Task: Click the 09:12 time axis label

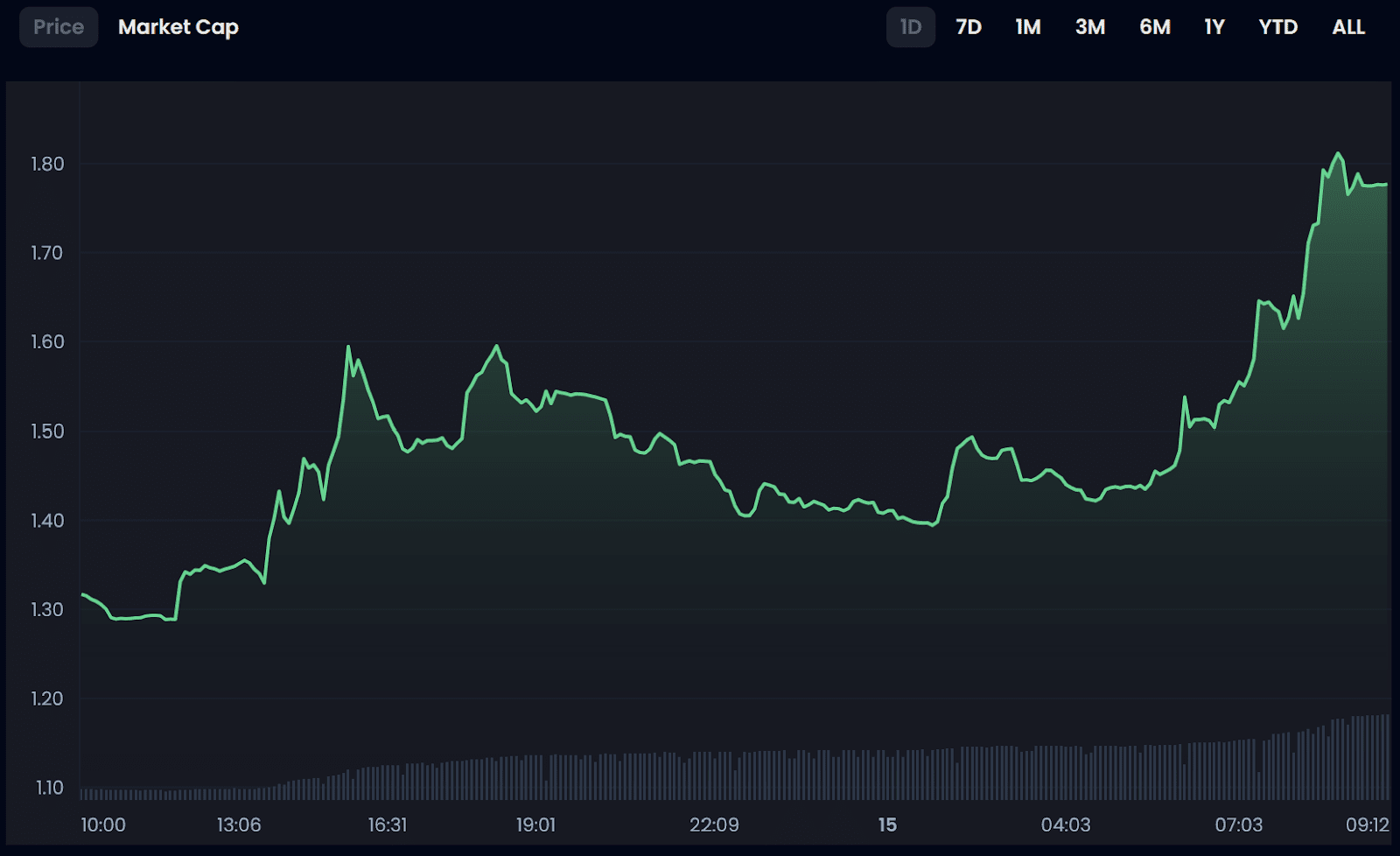Action: [x=1368, y=824]
